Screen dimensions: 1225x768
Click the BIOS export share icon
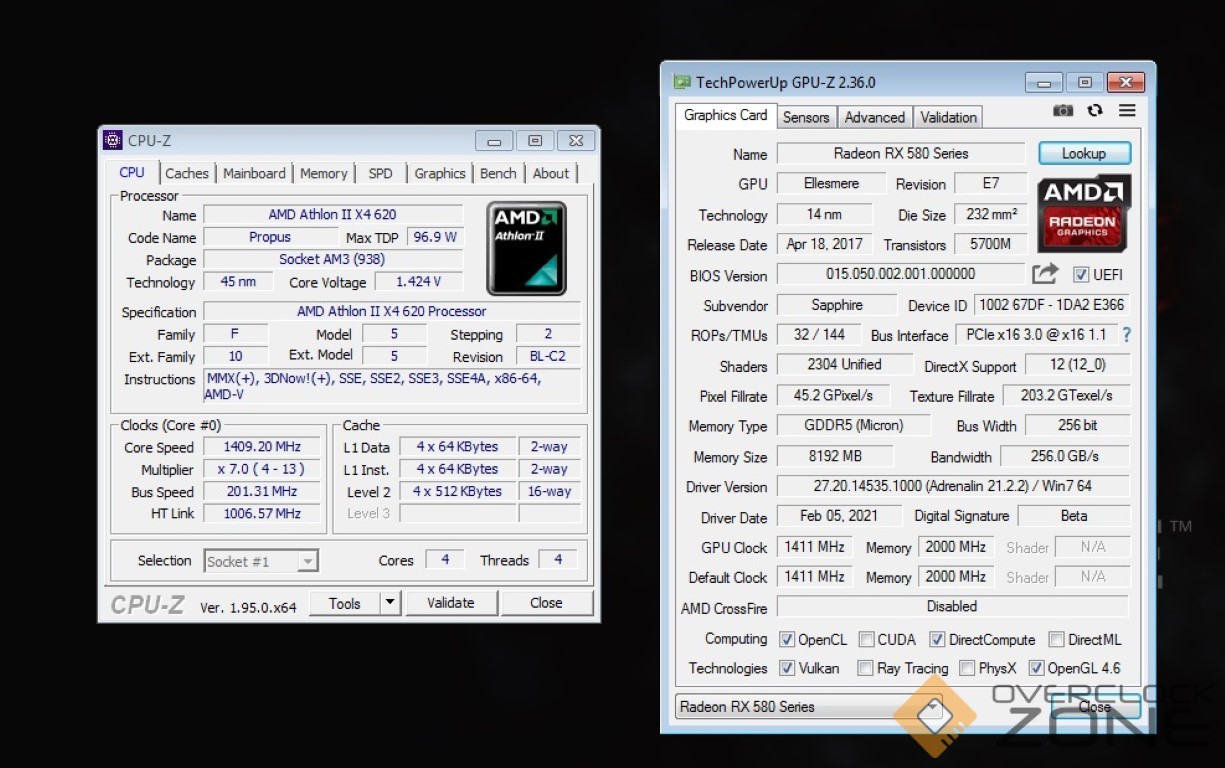1045,274
